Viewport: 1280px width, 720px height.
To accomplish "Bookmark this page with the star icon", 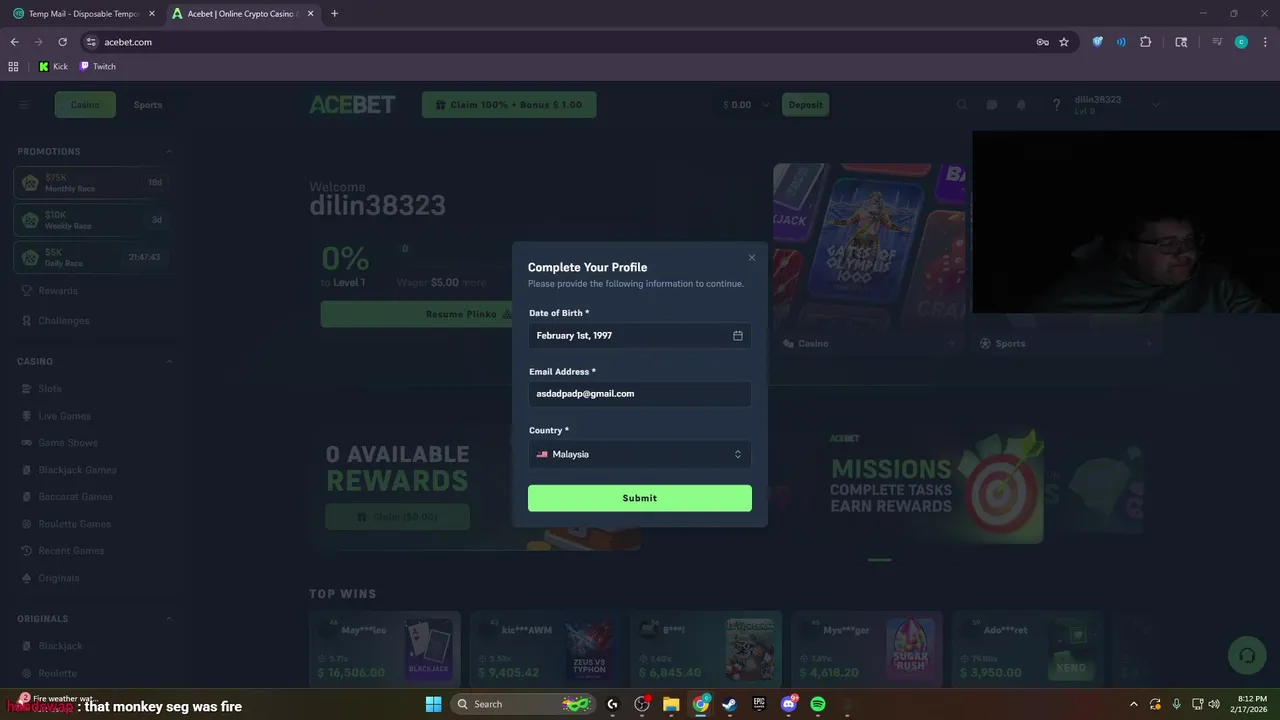I will click(x=1064, y=42).
